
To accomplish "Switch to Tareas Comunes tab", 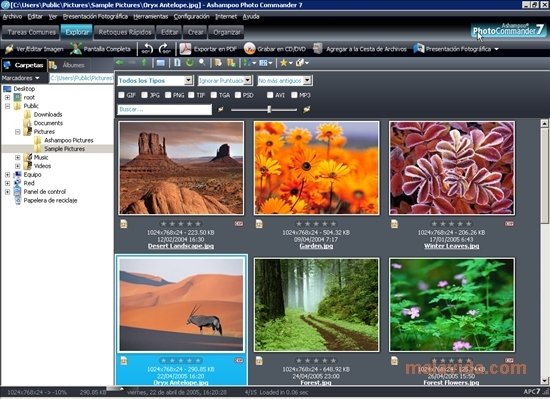I will click(x=31, y=32).
